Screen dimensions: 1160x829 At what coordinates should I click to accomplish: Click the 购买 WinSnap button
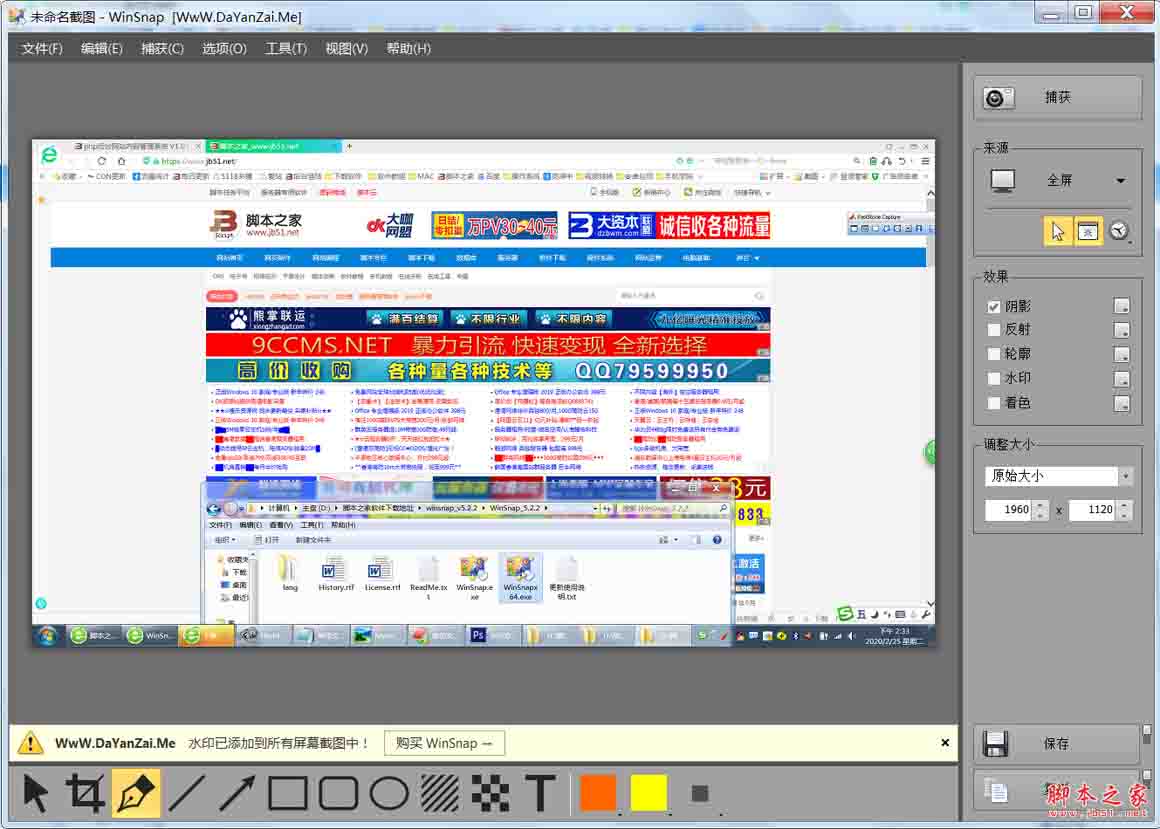pos(445,743)
